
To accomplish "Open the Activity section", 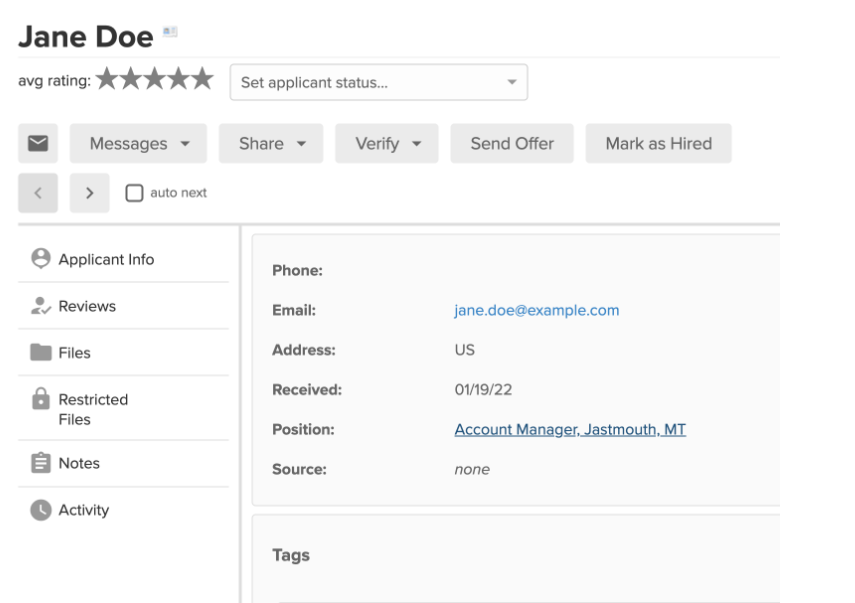I will [x=124, y=510].
